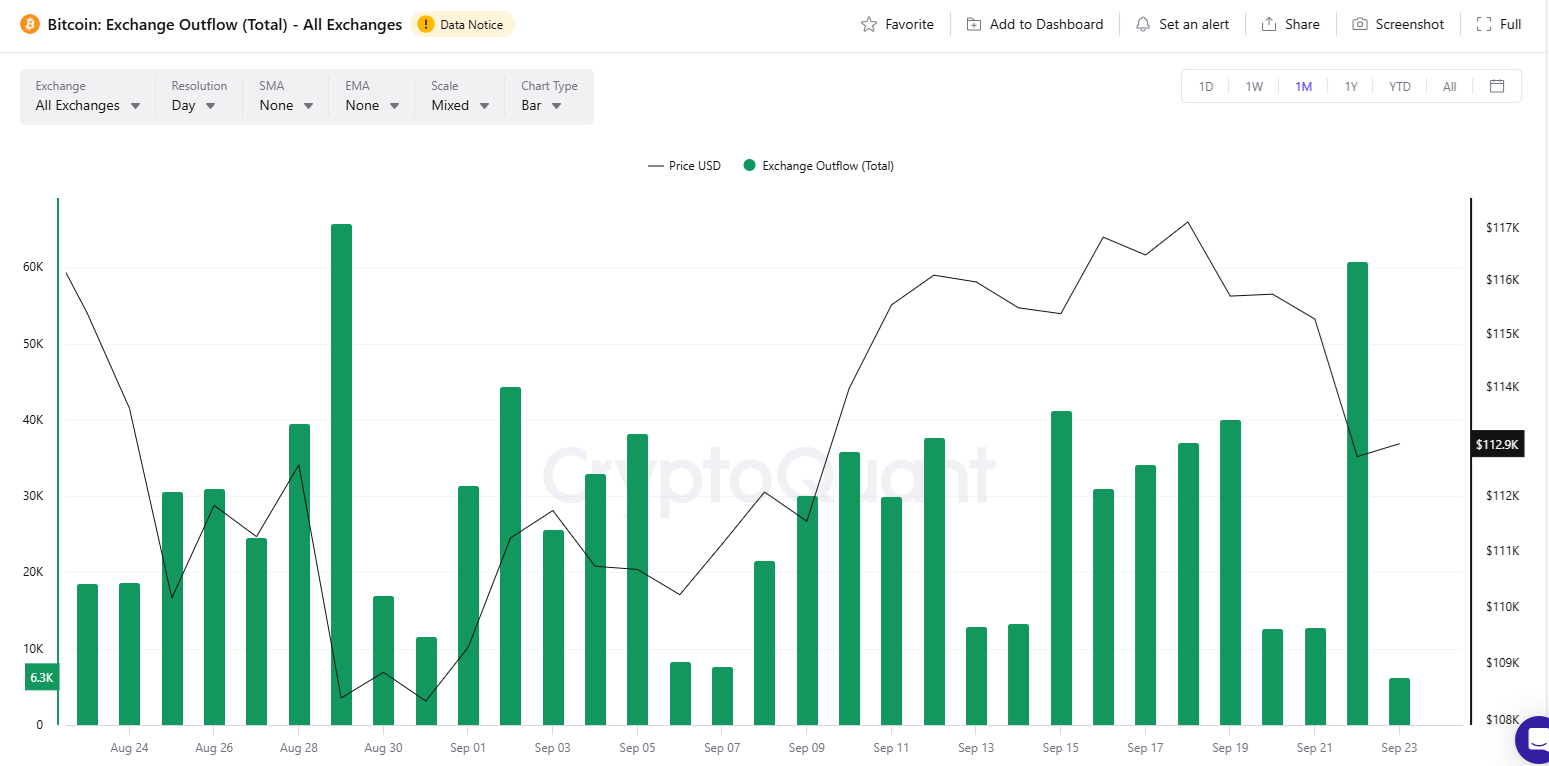The image size is (1549, 766).
Task: Click the Screenshot camera icon
Action: pos(1359,24)
